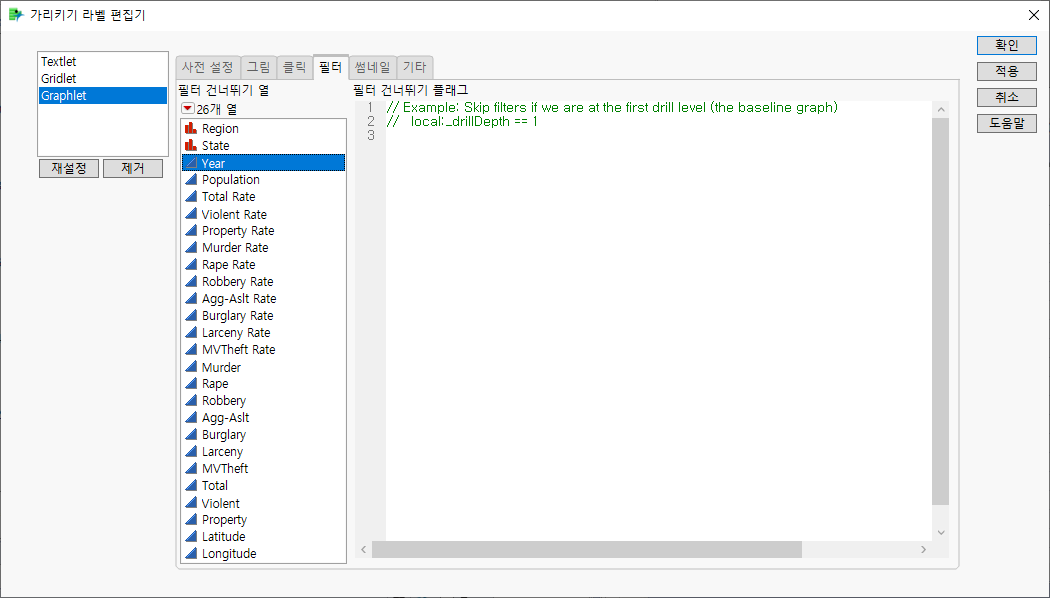The width and height of the screenshot is (1050, 598).
Task: Click the JMP app icon in title bar
Action: [16, 14]
